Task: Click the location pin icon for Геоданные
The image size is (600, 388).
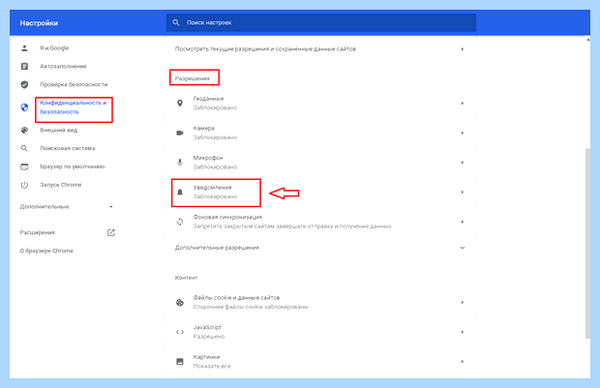Action: [x=180, y=103]
